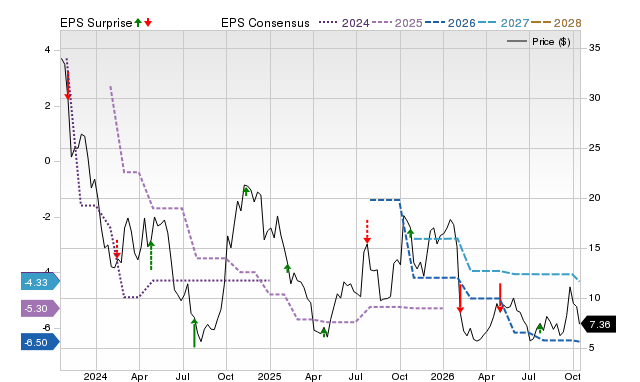This screenshot has height=382, width=640.
Task: Click the red surprise arrow in early 2026
Action: pos(460,298)
